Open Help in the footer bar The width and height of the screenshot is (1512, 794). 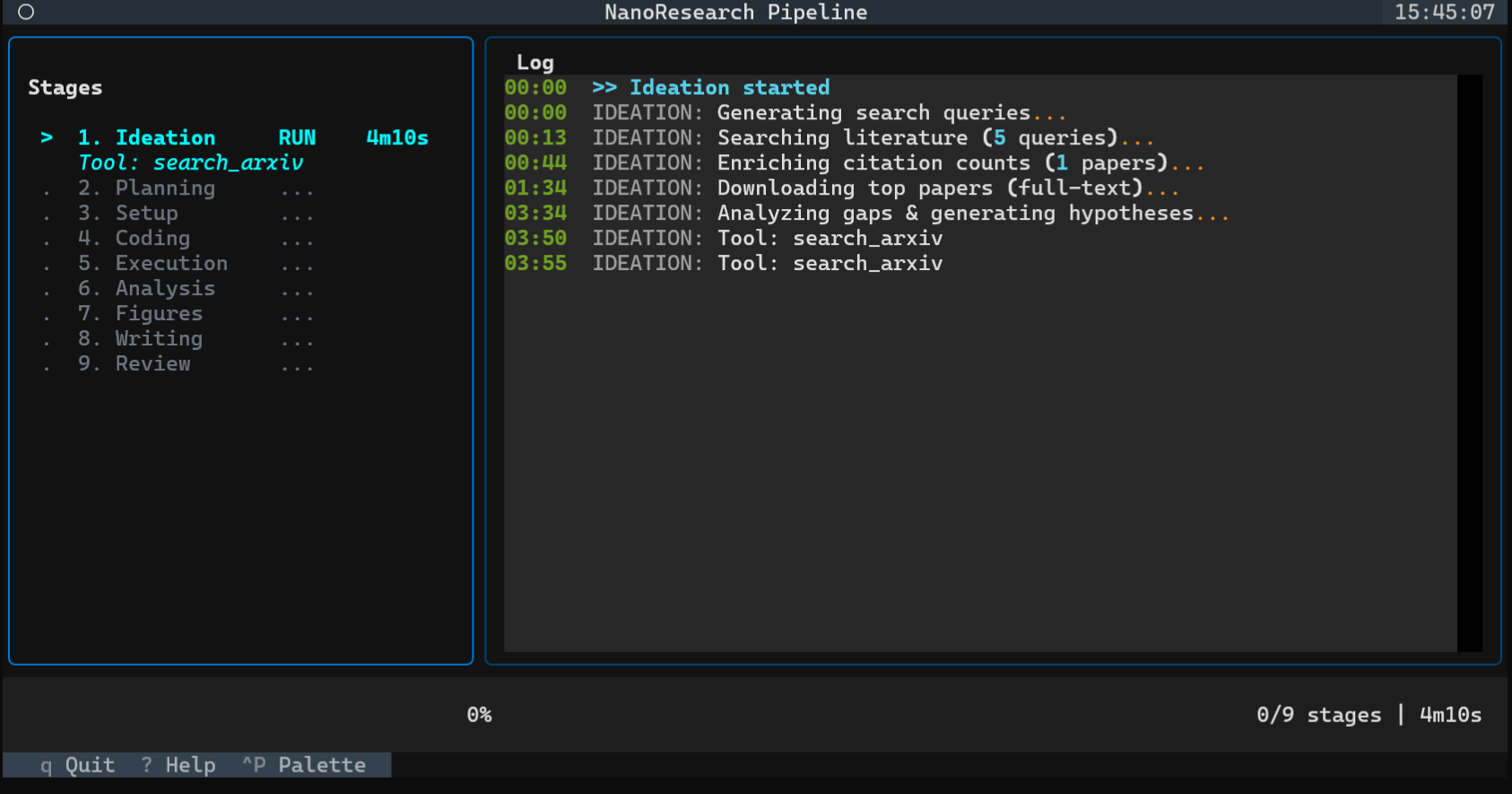coord(178,764)
